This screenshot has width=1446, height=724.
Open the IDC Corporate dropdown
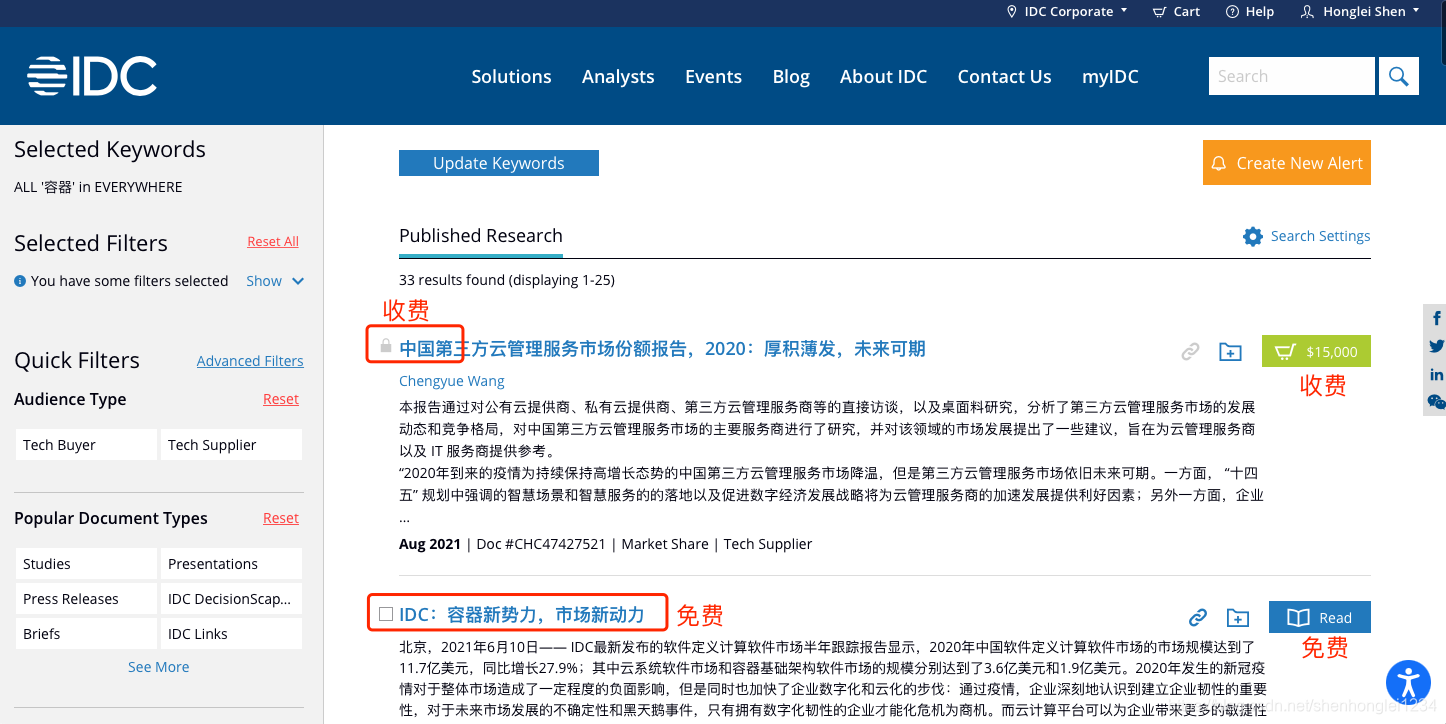point(1067,12)
